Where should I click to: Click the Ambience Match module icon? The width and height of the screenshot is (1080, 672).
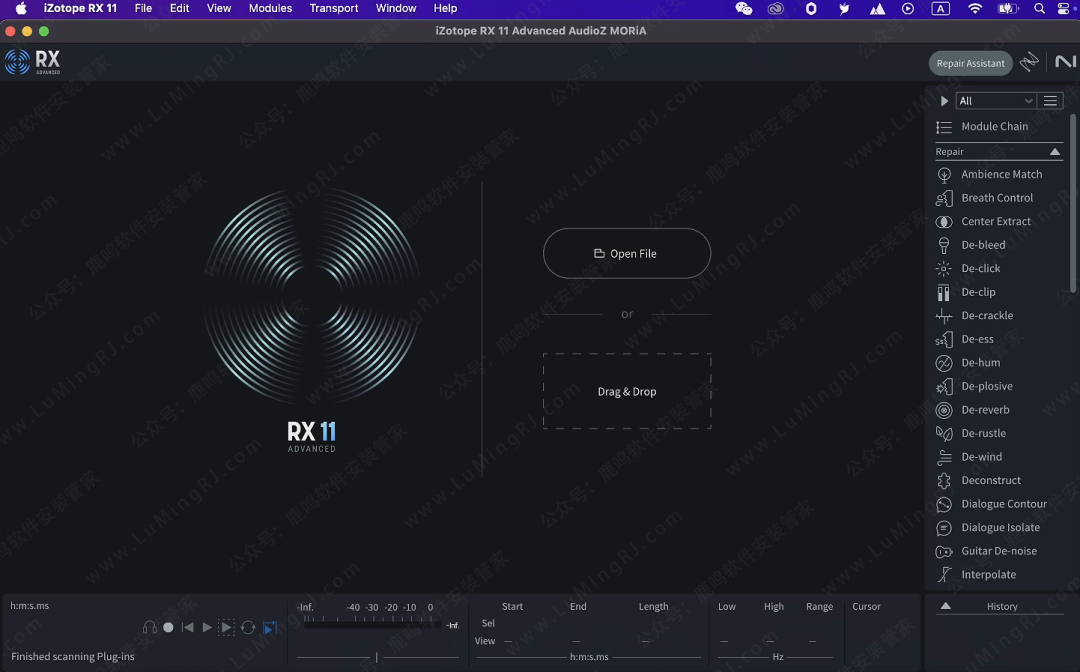click(x=943, y=175)
